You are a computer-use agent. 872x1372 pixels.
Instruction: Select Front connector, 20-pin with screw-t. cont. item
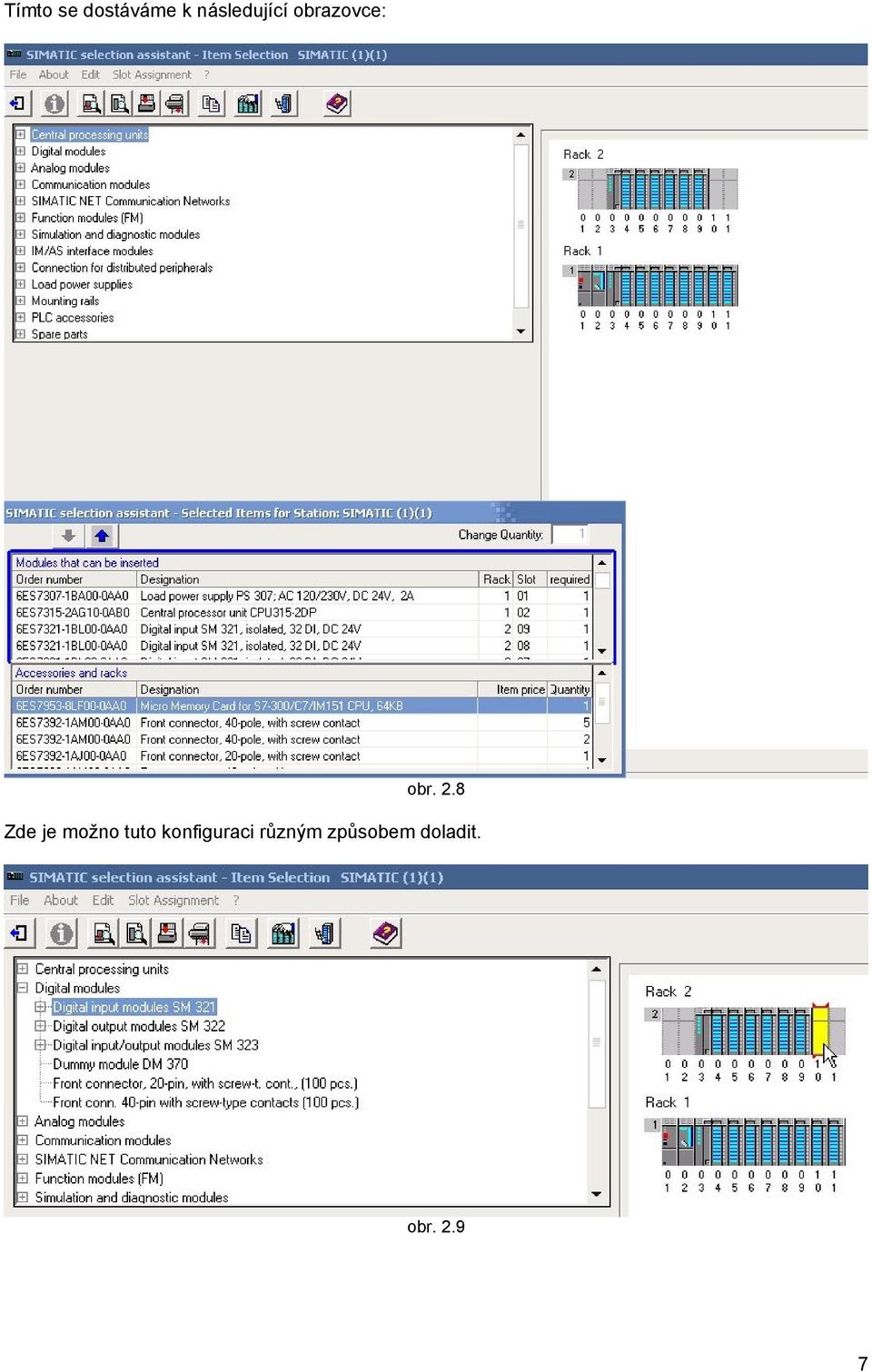click(x=205, y=1083)
